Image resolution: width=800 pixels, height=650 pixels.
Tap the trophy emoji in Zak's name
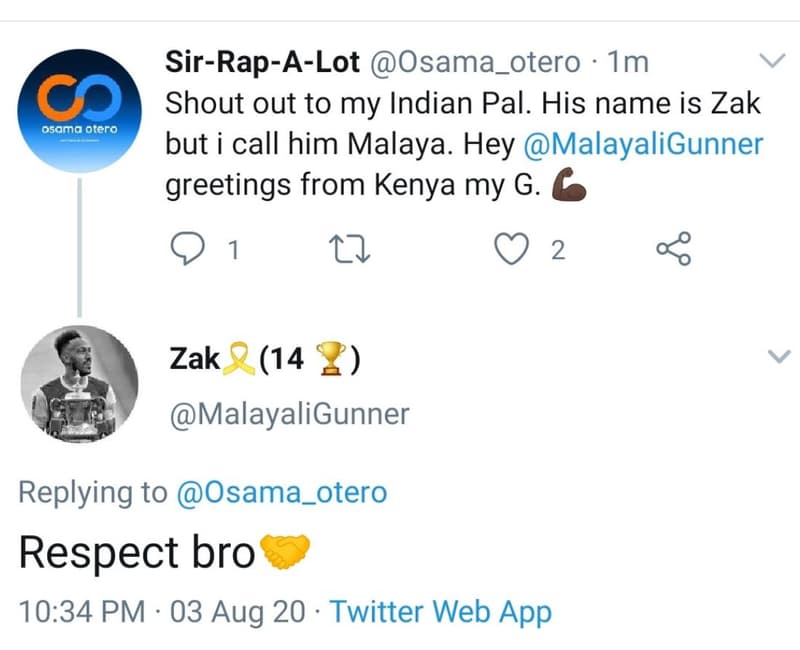[x=330, y=357]
